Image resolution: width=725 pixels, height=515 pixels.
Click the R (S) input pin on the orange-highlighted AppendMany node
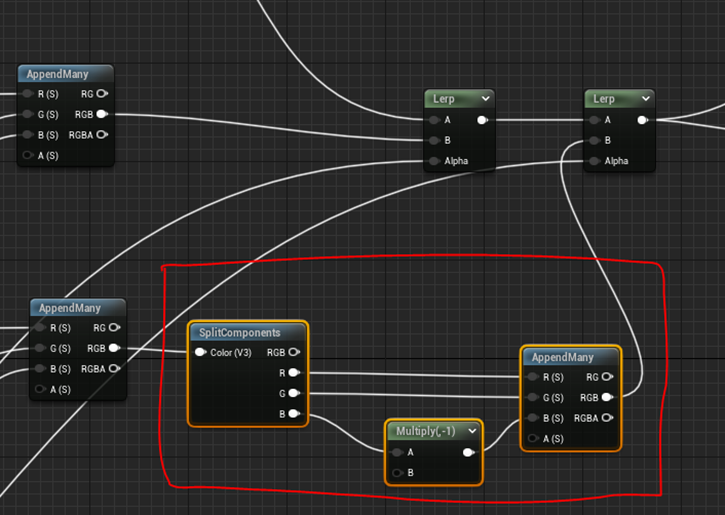click(x=533, y=377)
